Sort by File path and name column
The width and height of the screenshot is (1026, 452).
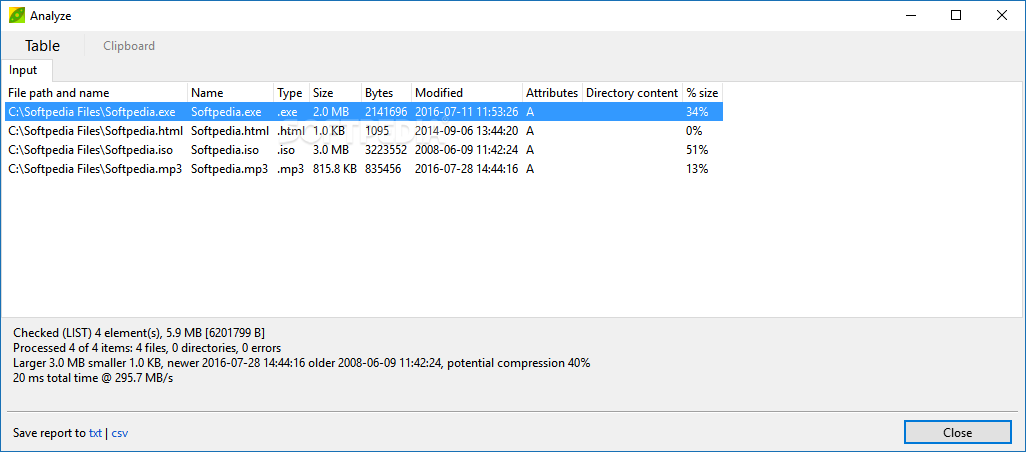pyautogui.click(x=96, y=93)
